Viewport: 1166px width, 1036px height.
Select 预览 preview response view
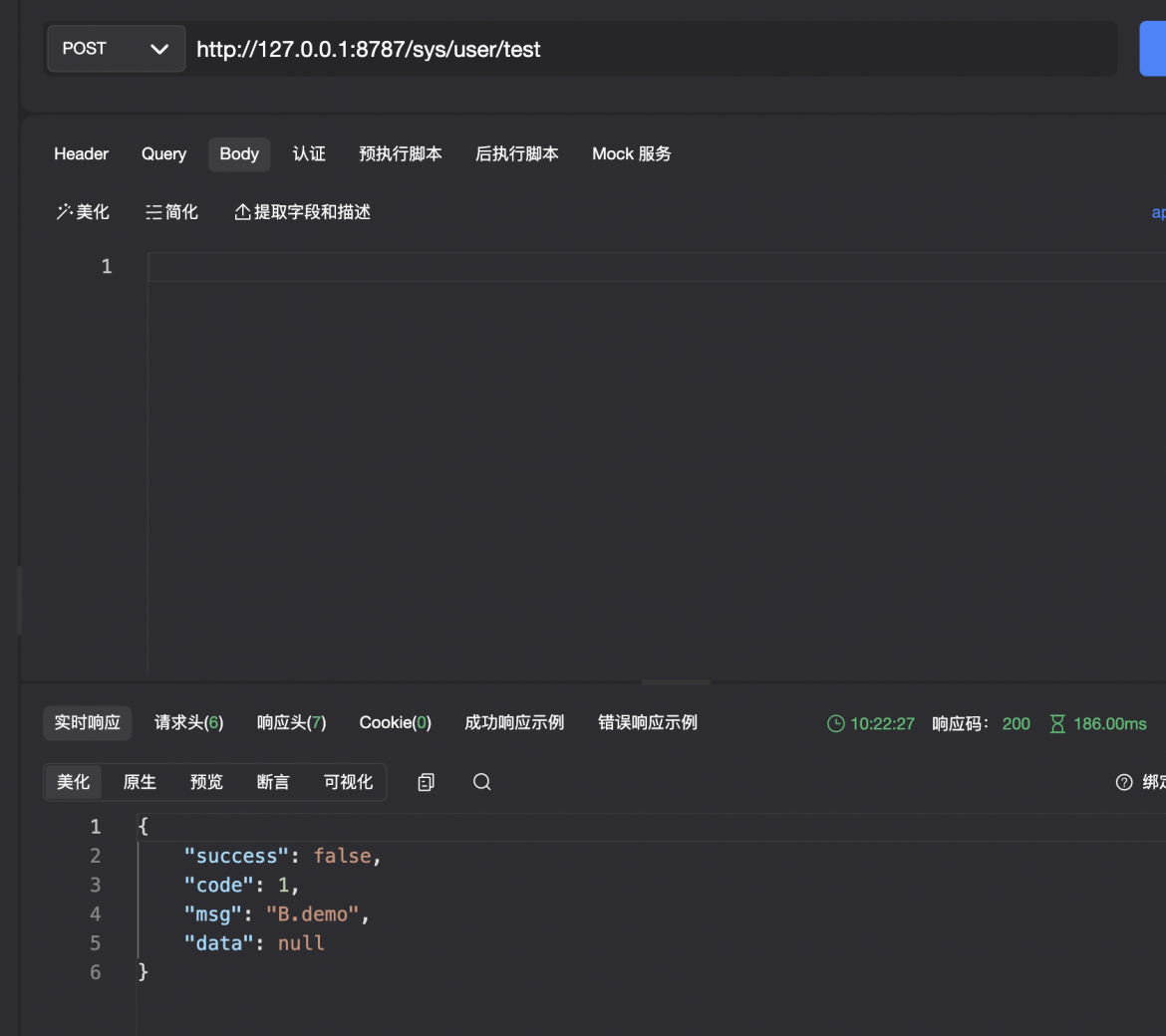pos(206,783)
